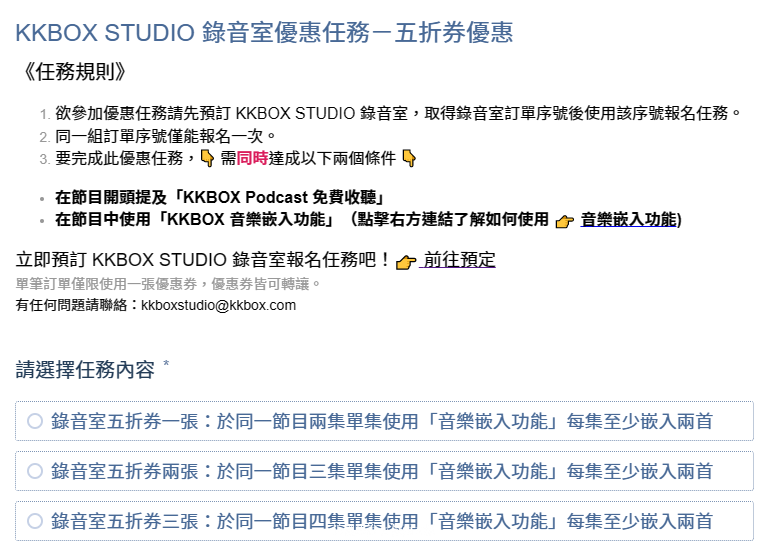Click the required asterisk beside 請選擇任務內容
Viewport: 769px width, 552px height.
(x=166, y=363)
